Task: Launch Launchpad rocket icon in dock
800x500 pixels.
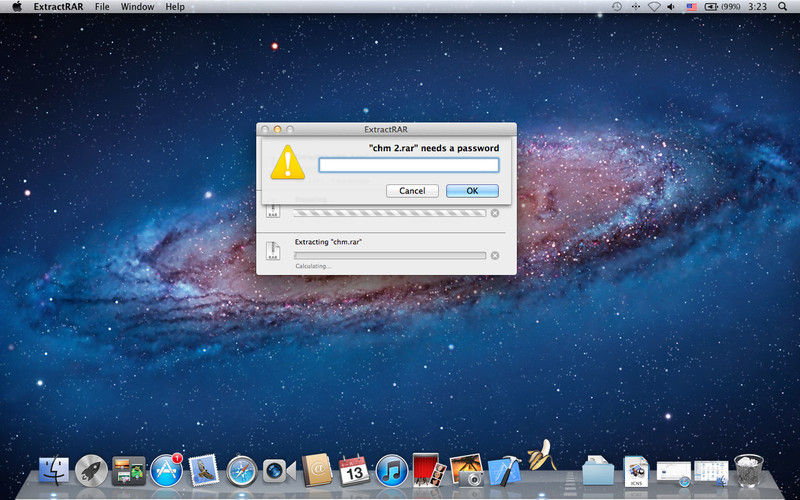Action: coord(91,470)
